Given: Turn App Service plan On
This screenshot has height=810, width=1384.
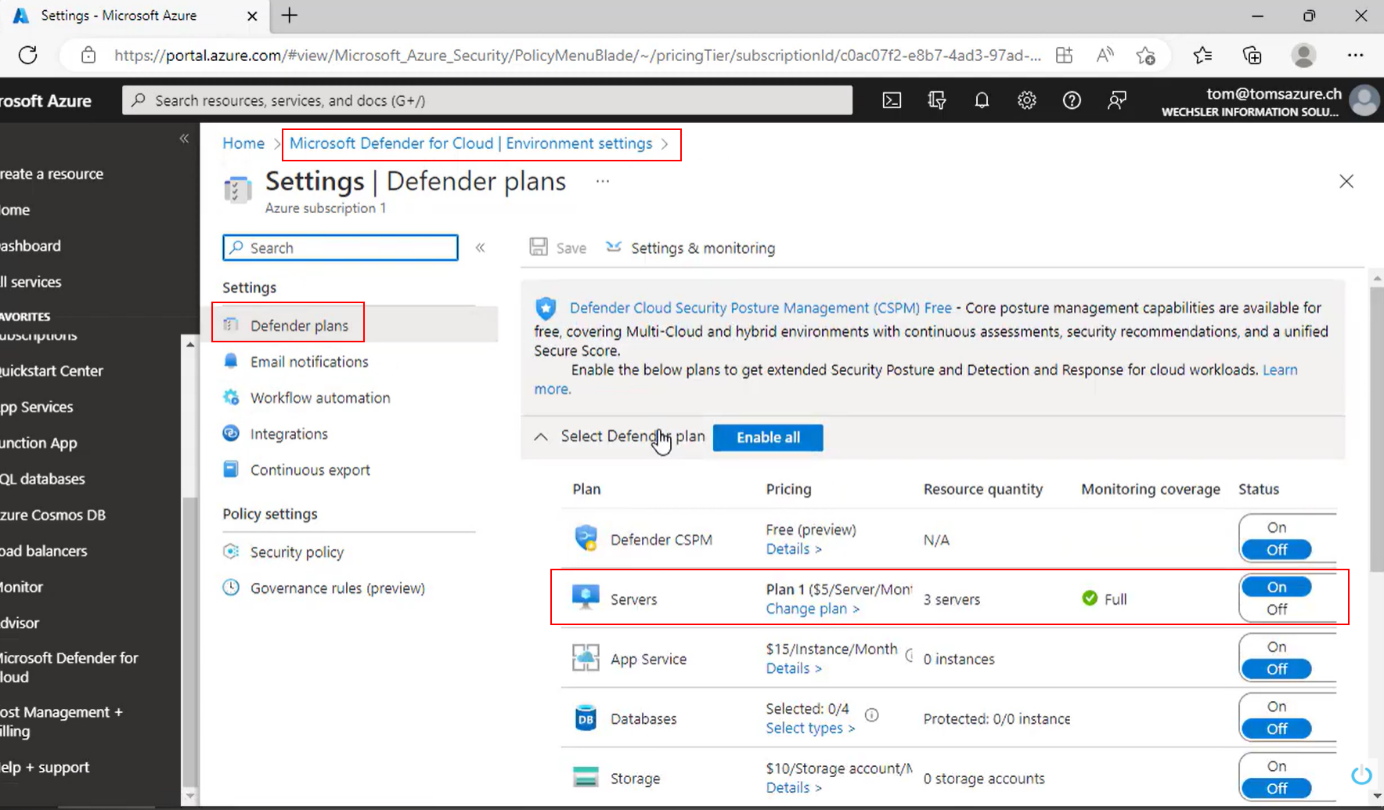Looking at the screenshot, I should click(1277, 647).
